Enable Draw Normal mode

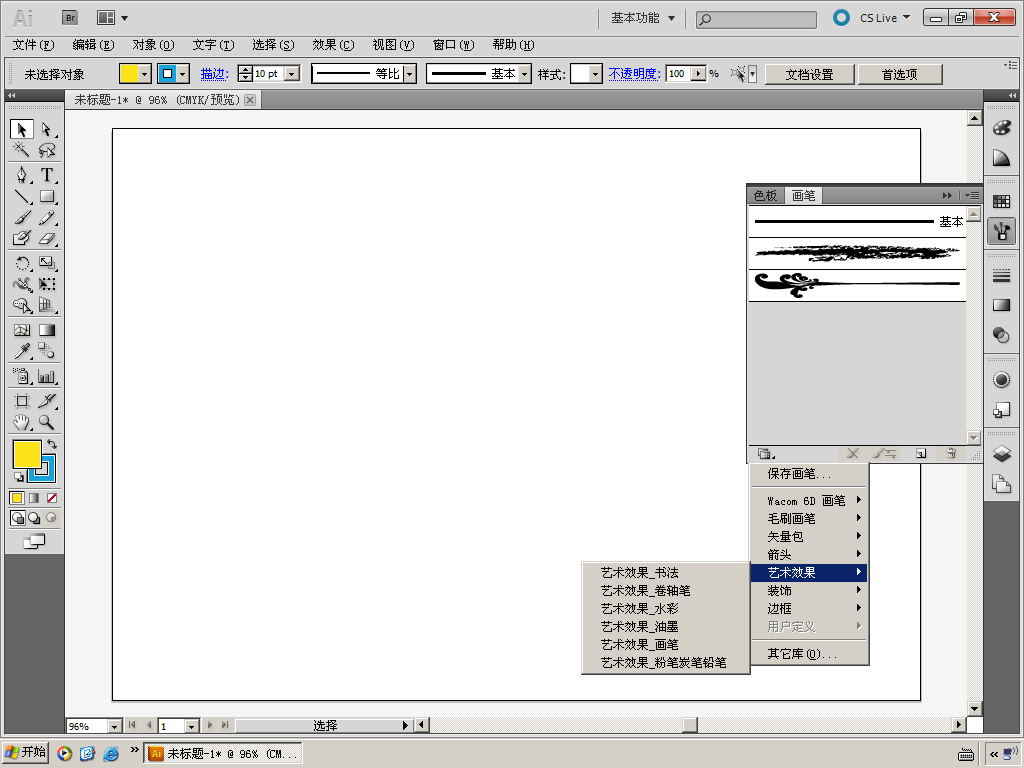18,518
